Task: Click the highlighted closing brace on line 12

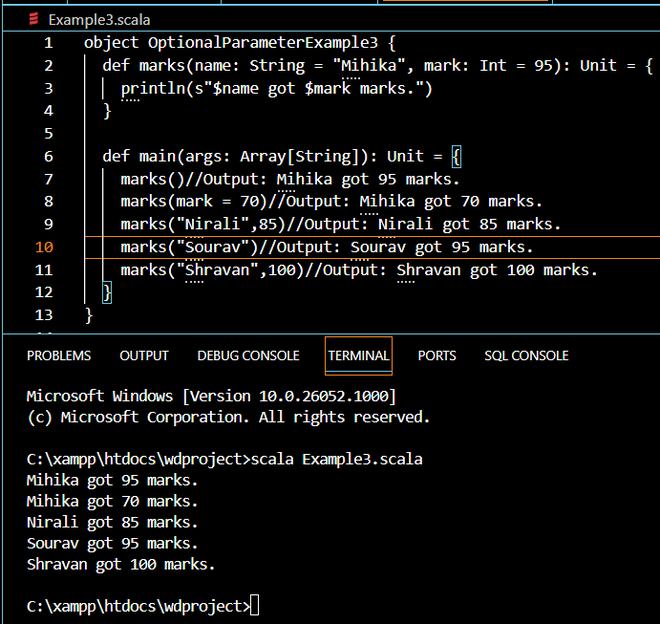Action: click(x=107, y=293)
